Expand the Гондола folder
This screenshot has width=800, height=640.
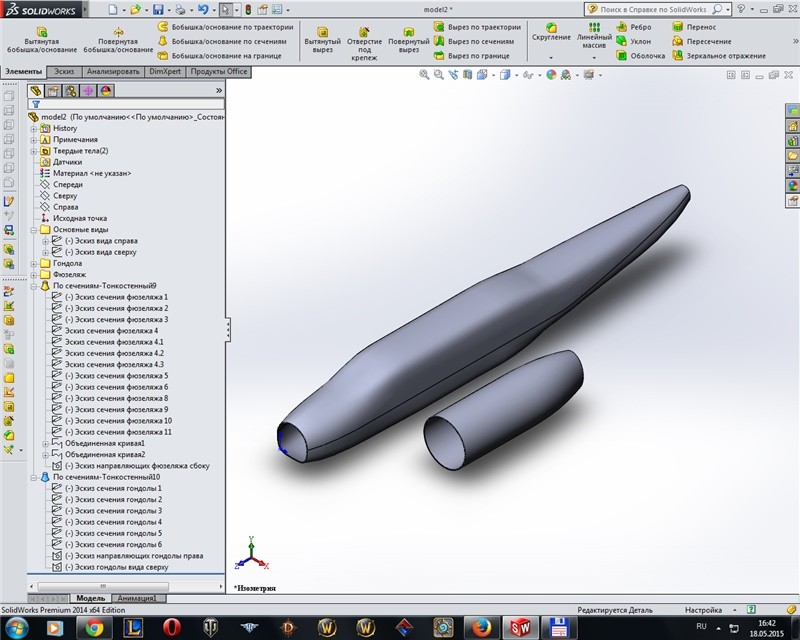click(x=34, y=264)
